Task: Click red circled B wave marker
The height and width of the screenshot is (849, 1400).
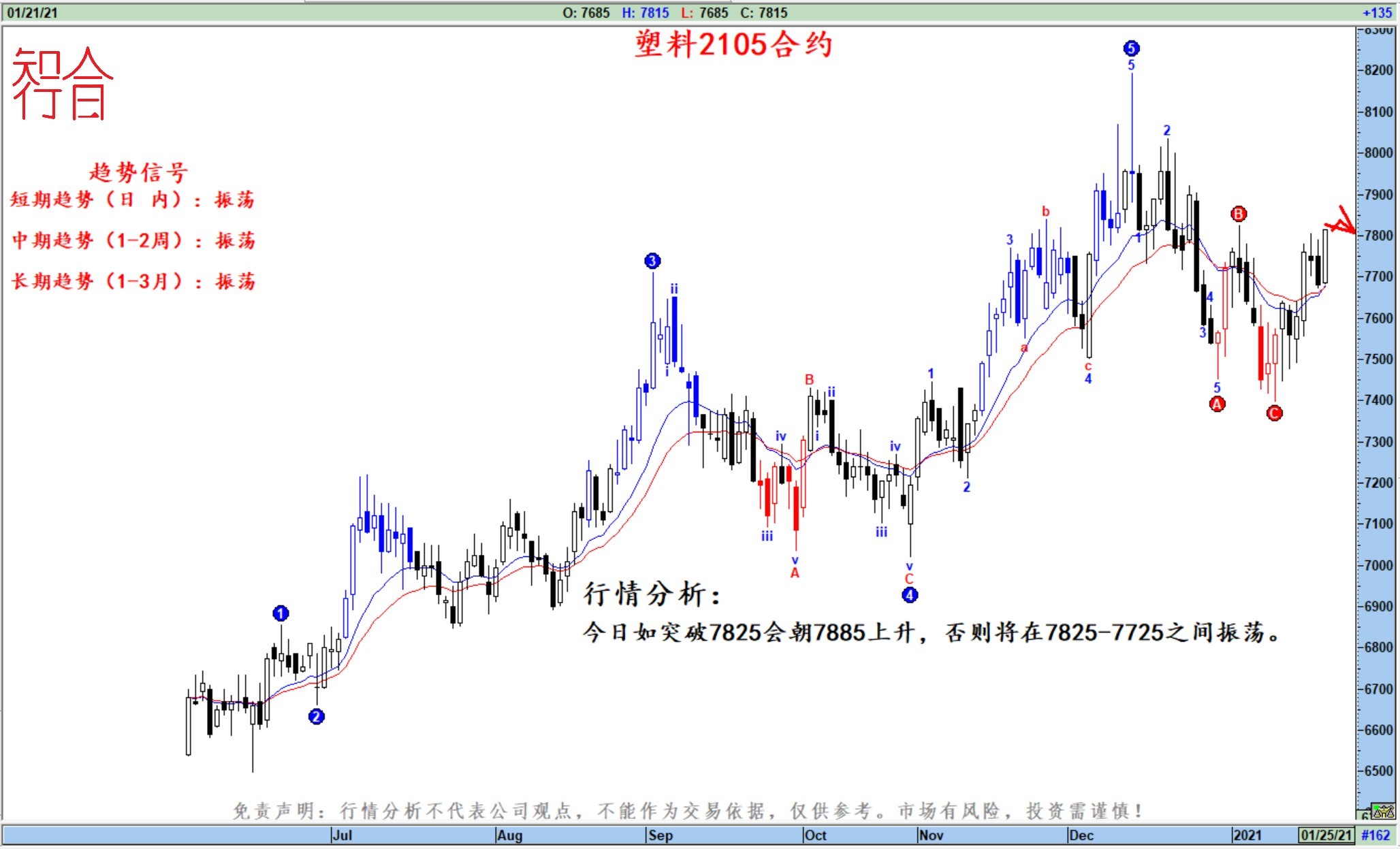Action: pyautogui.click(x=1239, y=214)
